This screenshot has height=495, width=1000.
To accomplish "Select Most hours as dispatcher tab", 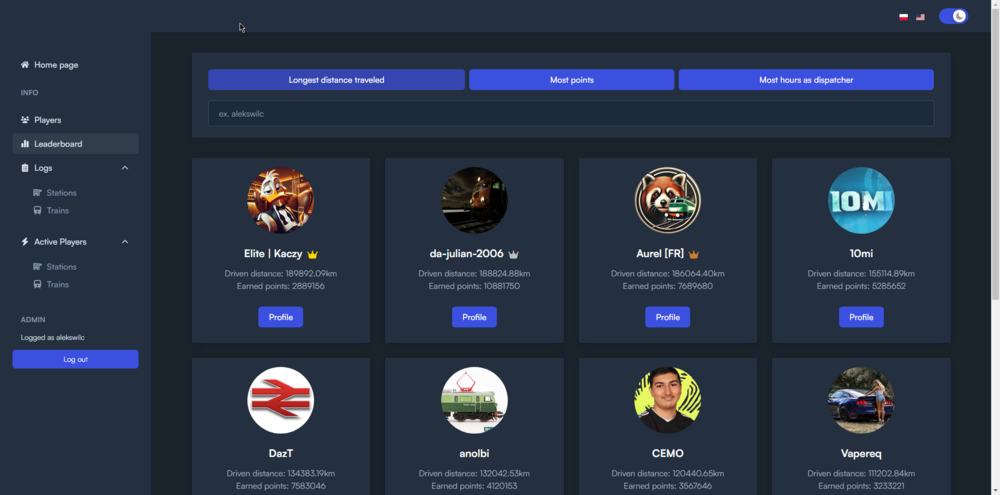I will (x=806, y=80).
